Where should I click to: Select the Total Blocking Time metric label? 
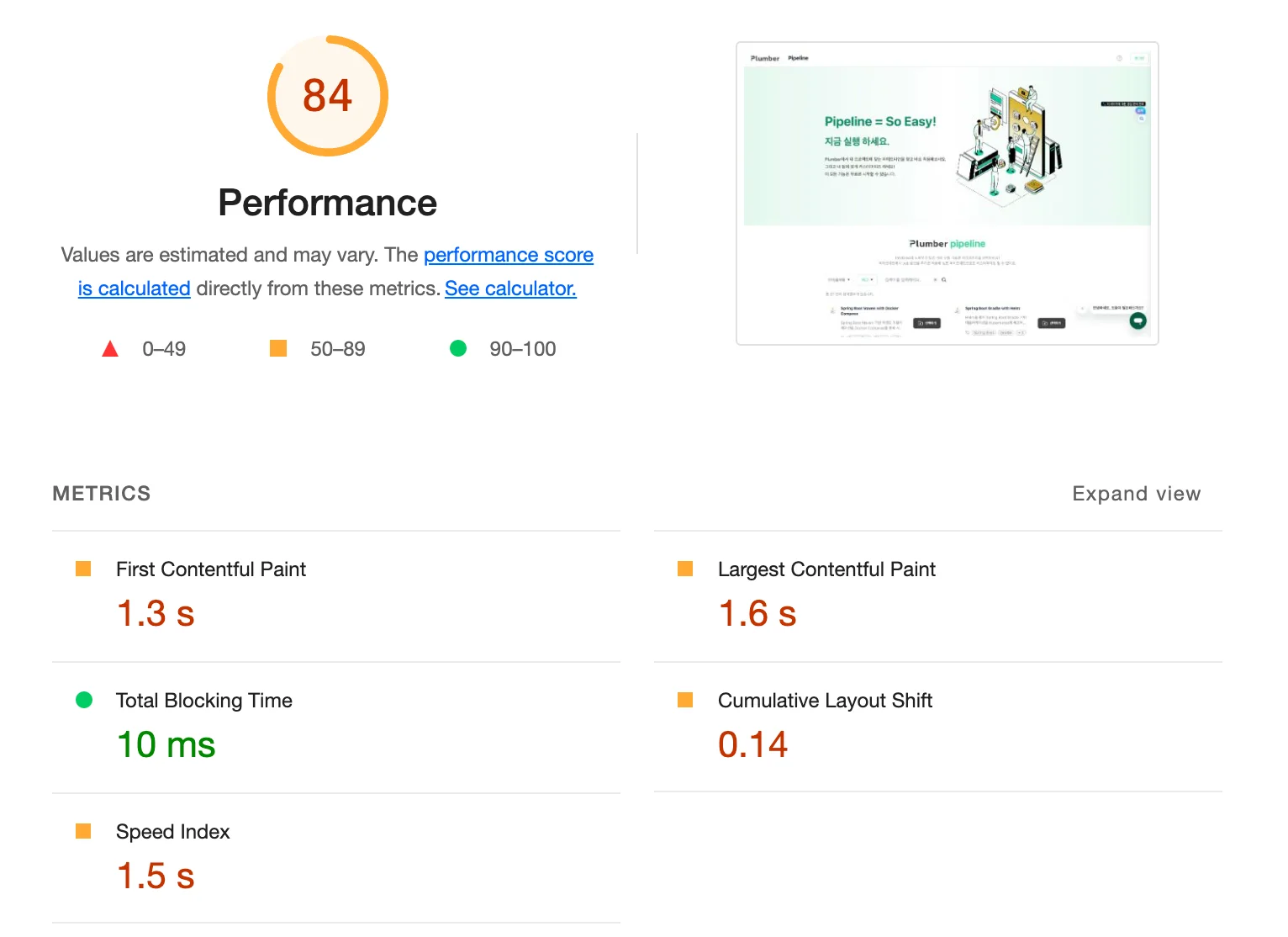point(204,701)
